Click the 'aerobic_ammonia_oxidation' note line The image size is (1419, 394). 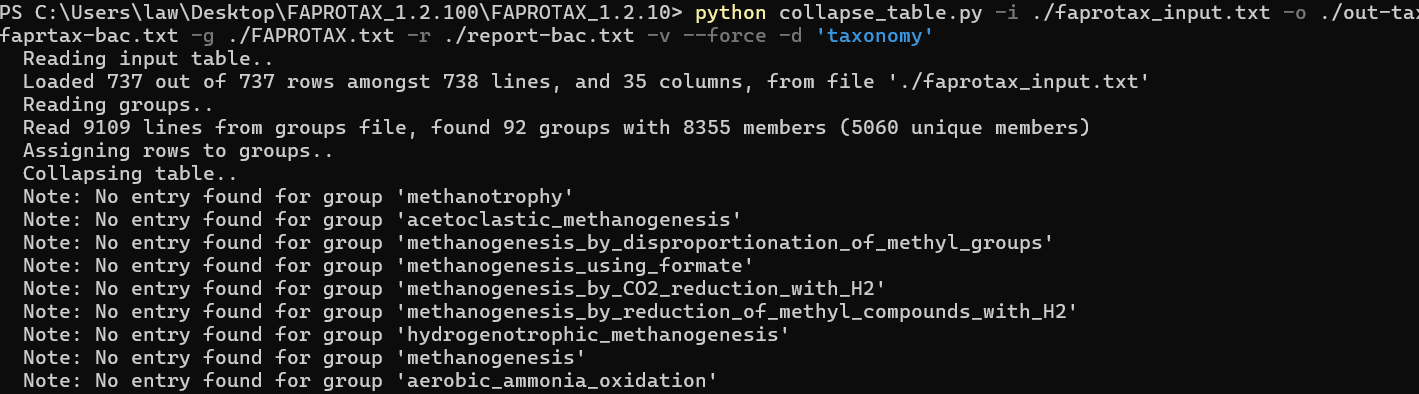[x=370, y=381]
